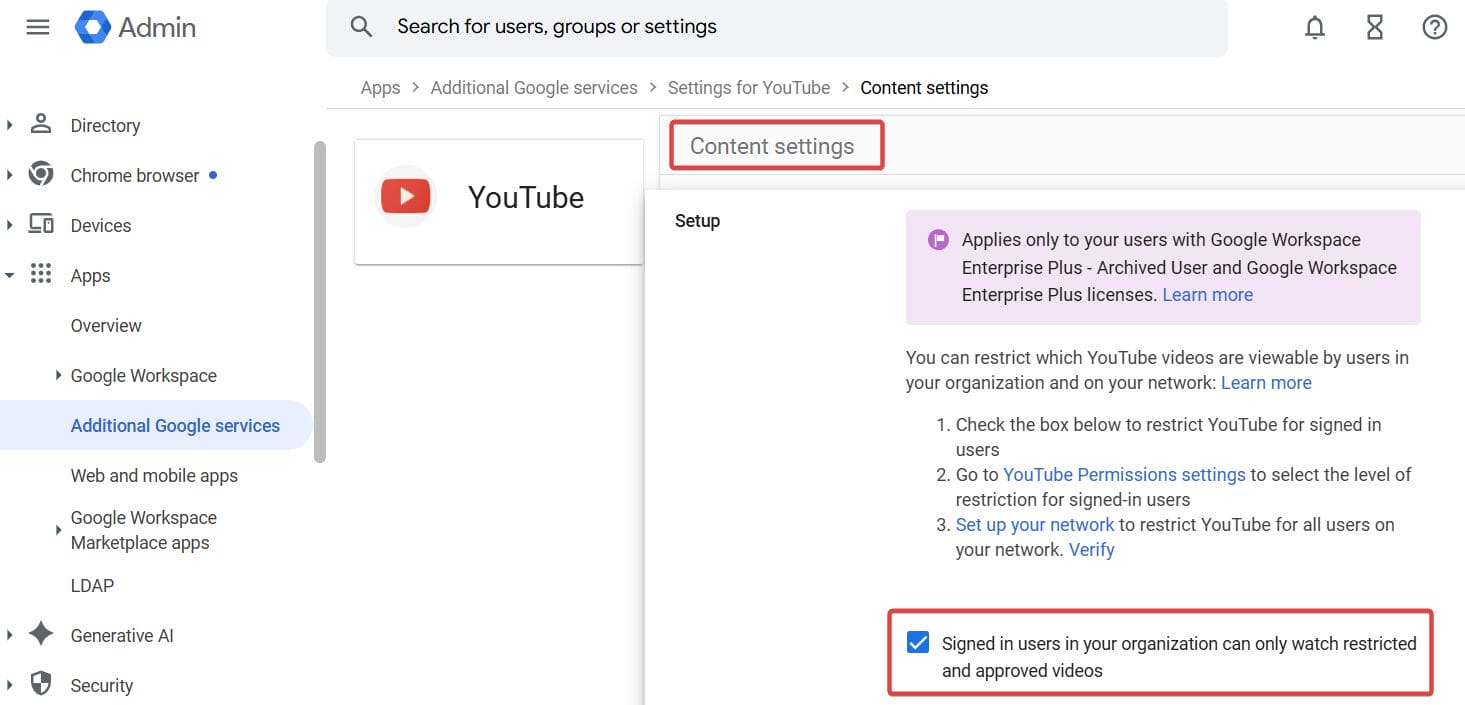Click the Security shield icon

(41, 684)
